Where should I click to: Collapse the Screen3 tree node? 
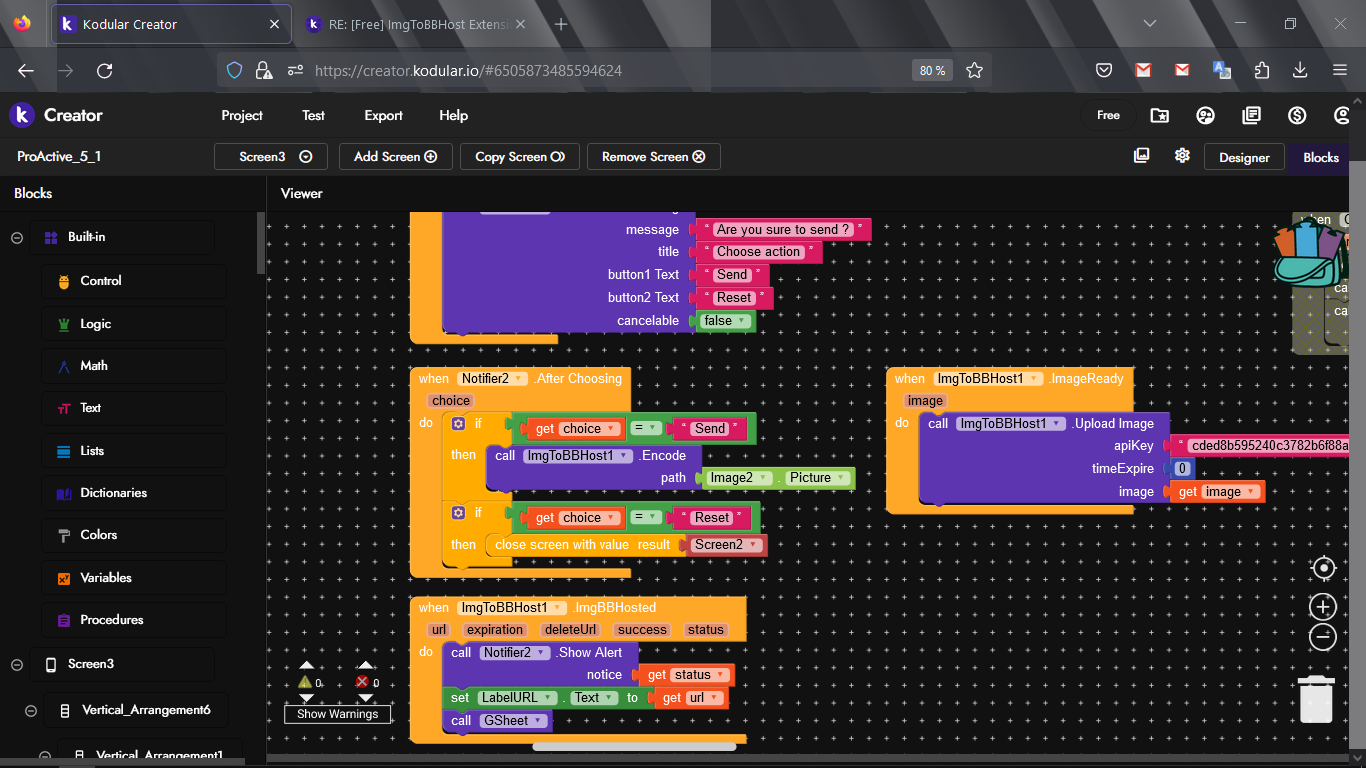17,665
